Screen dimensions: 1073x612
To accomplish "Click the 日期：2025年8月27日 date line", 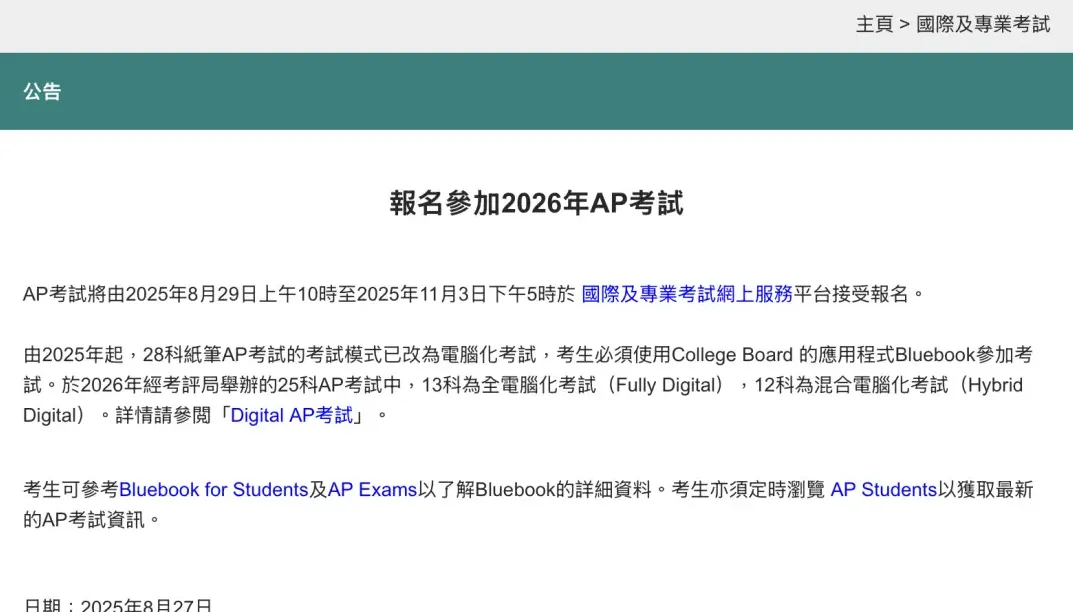I will [x=118, y=605].
